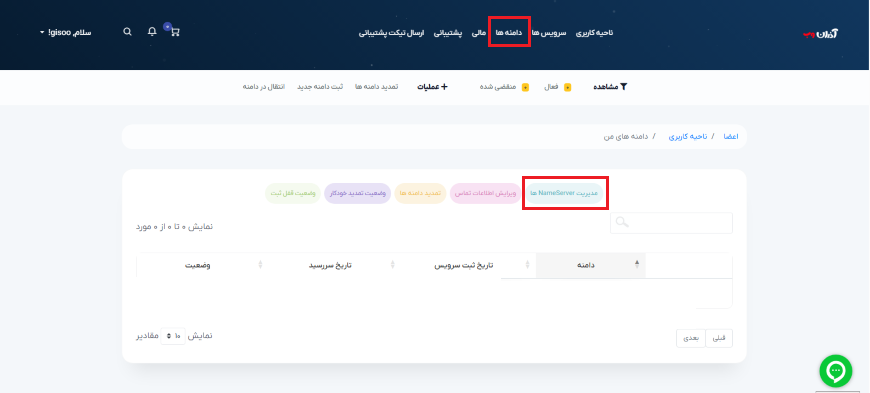Click the «تمدید دامنه ها» action link
This screenshot has height=393, width=870.
tap(377, 87)
